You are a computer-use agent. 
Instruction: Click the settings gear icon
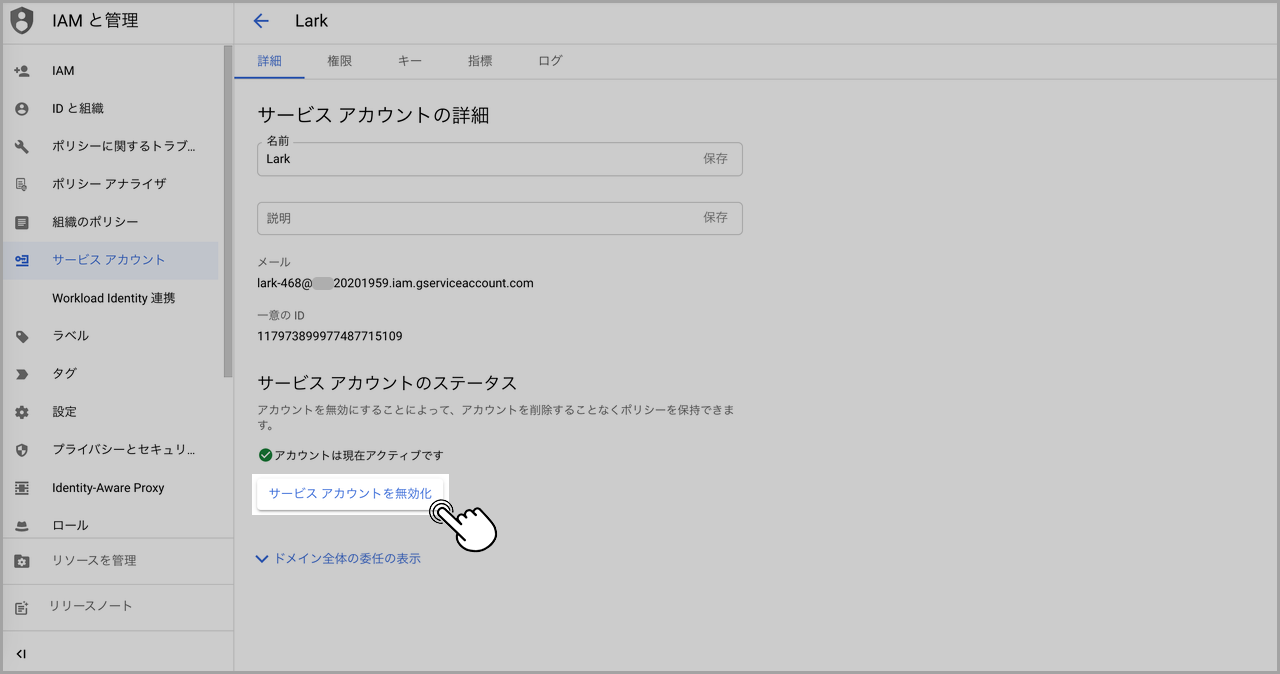pos(21,412)
